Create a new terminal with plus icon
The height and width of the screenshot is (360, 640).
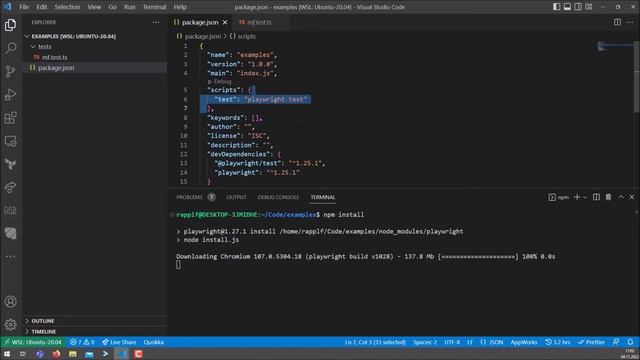tap(577, 197)
